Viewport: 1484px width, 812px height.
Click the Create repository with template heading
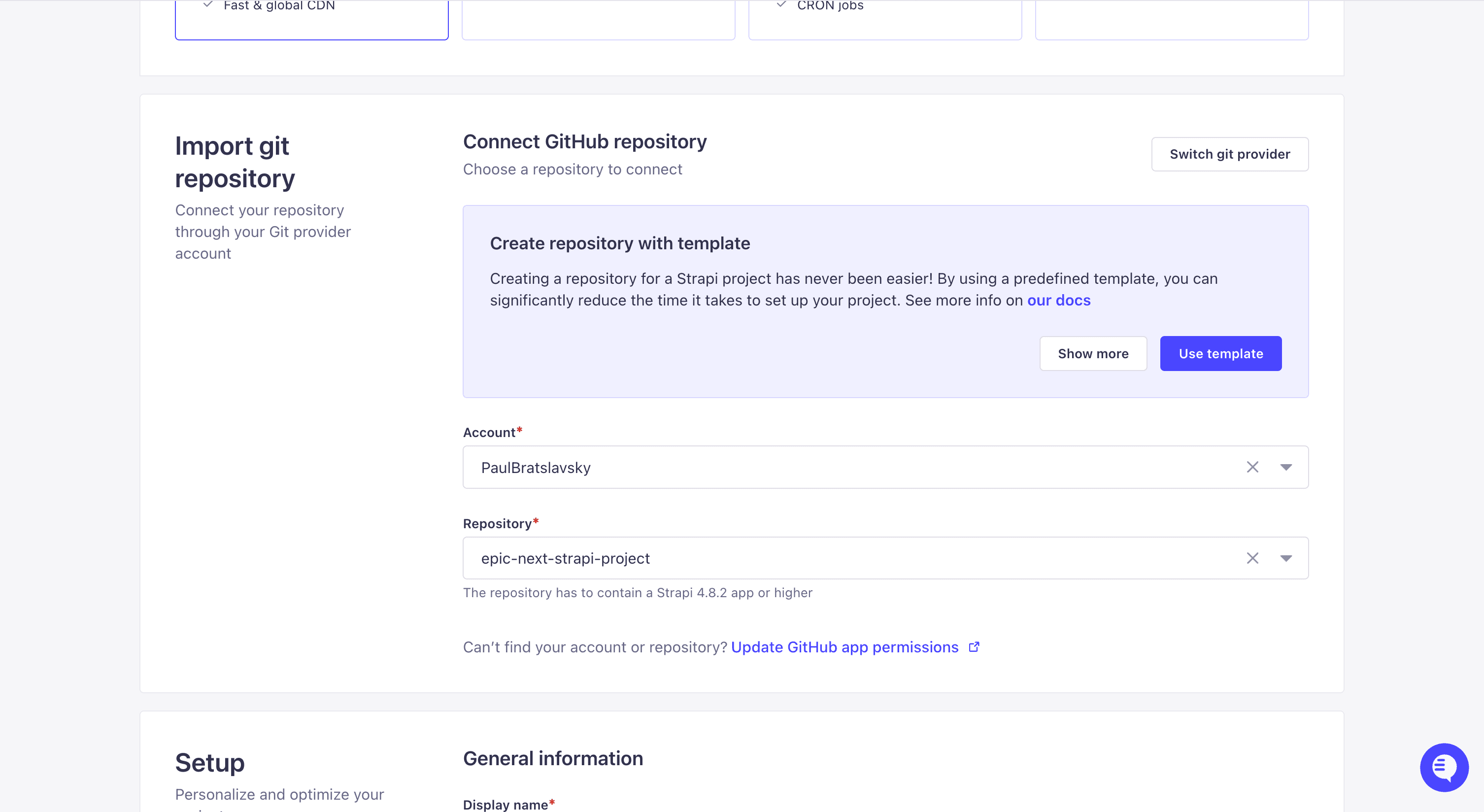pyautogui.click(x=620, y=243)
